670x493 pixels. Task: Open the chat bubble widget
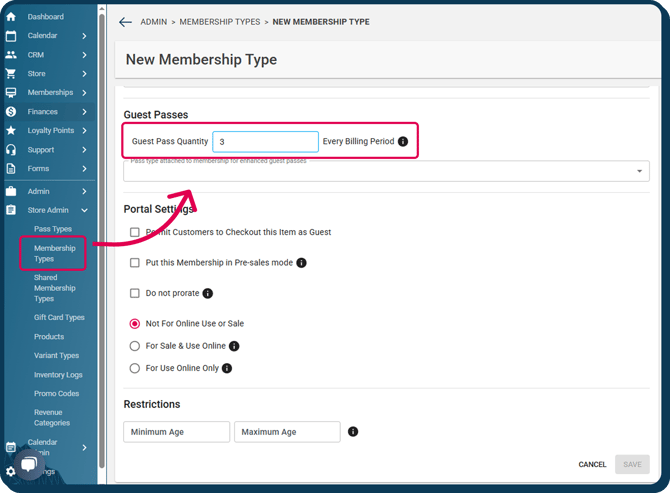29,465
